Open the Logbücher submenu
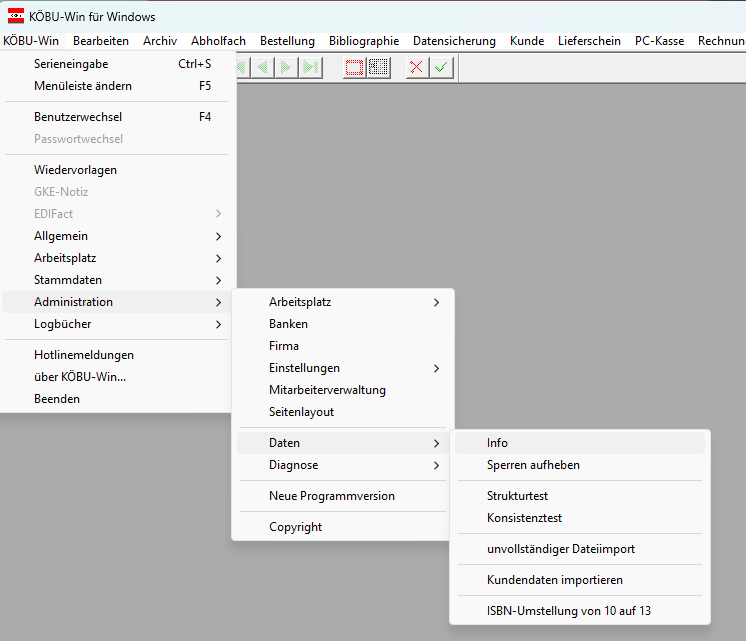The image size is (746, 641). tap(117, 324)
